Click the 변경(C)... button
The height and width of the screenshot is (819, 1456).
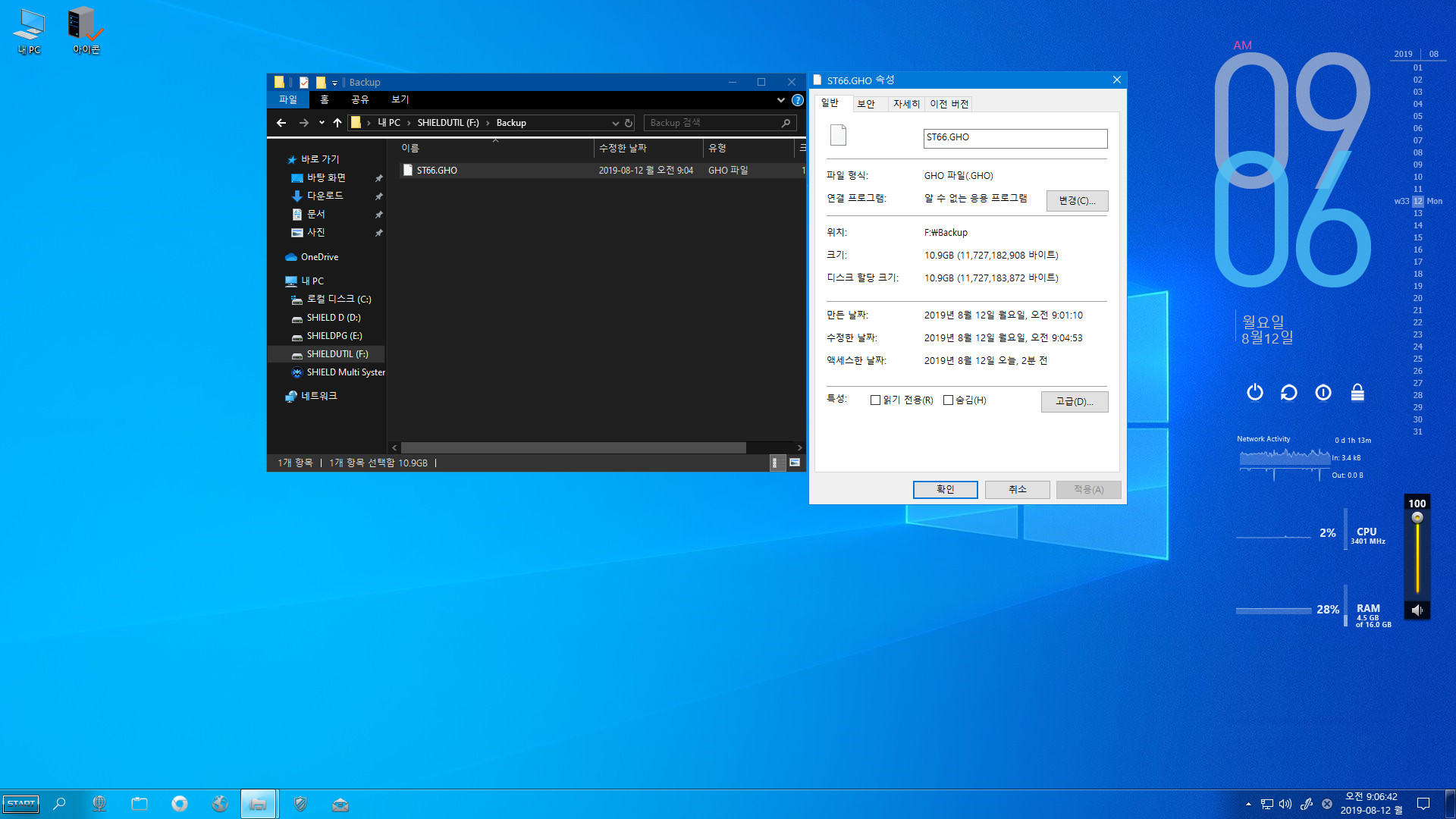1077,201
